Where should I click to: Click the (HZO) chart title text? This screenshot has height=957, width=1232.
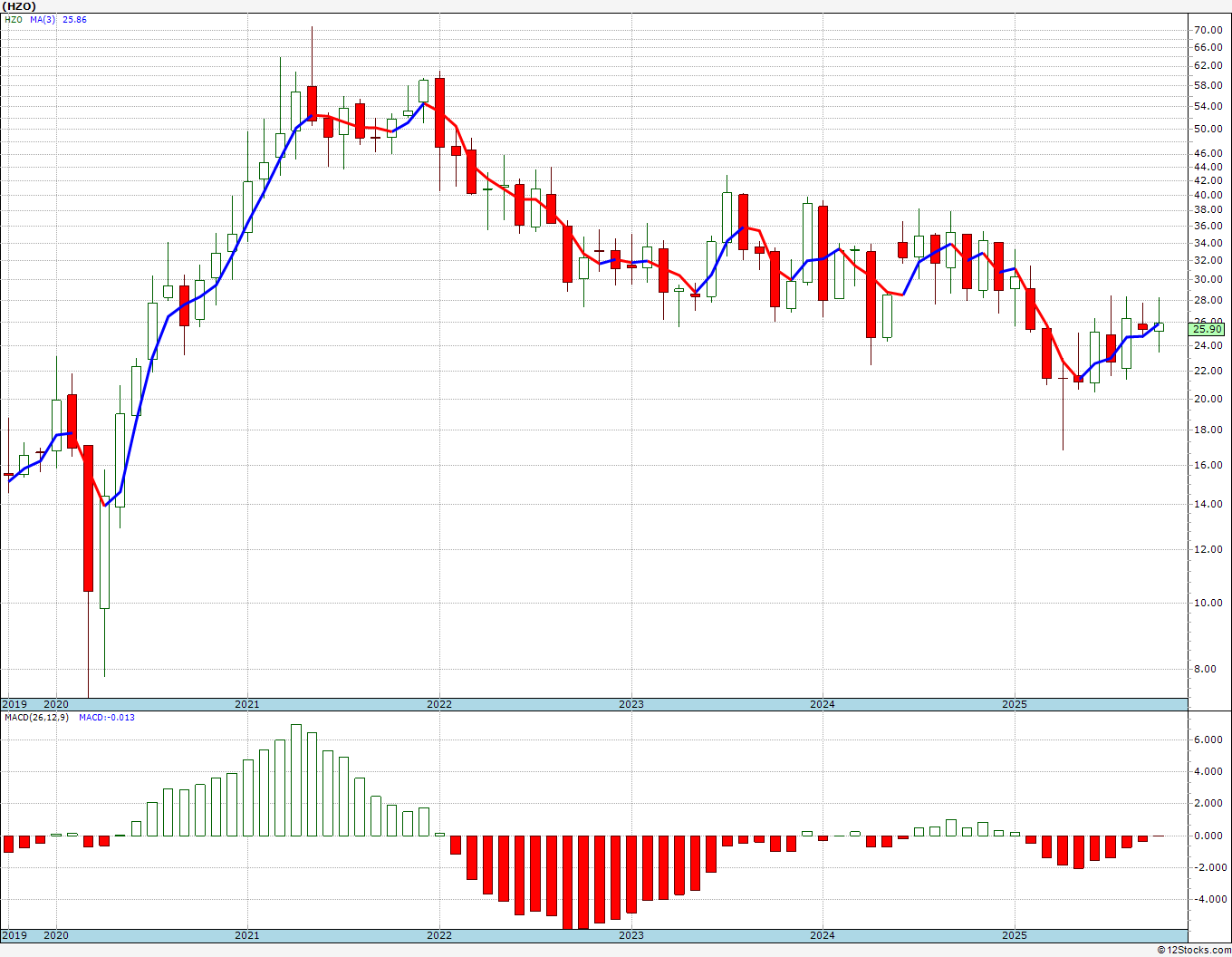[x=18, y=5]
